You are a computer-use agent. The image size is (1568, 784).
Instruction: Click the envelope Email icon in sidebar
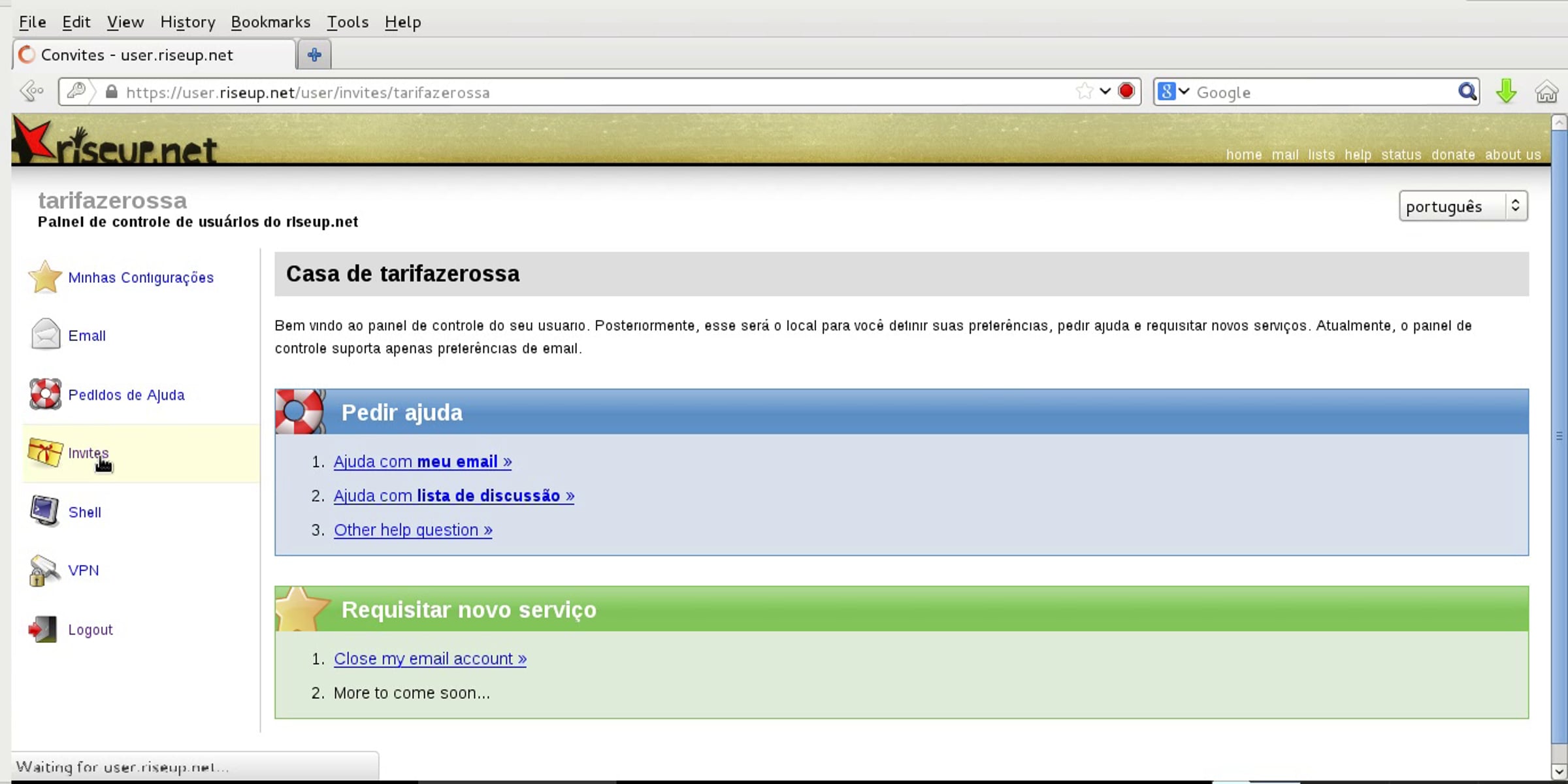[x=45, y=335]
